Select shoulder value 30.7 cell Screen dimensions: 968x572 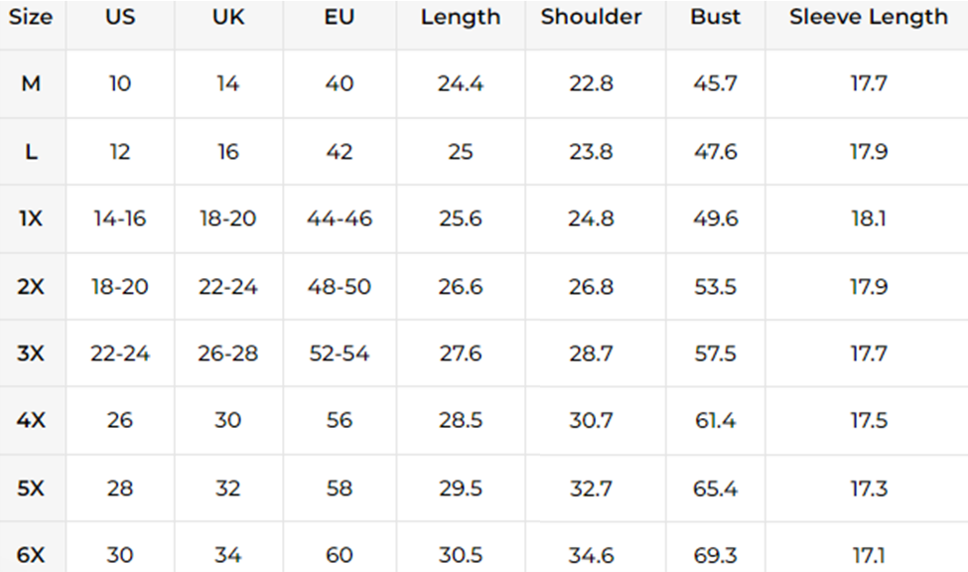click(591, 421)
